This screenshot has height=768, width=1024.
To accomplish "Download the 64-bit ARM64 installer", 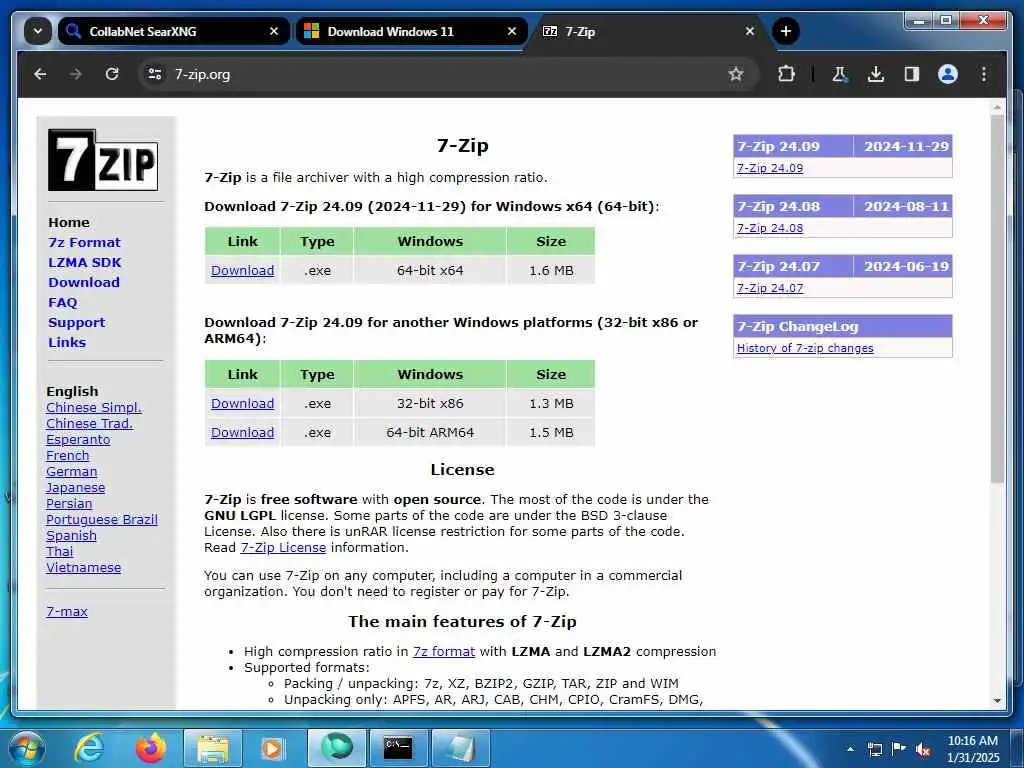I will [242, 432].
